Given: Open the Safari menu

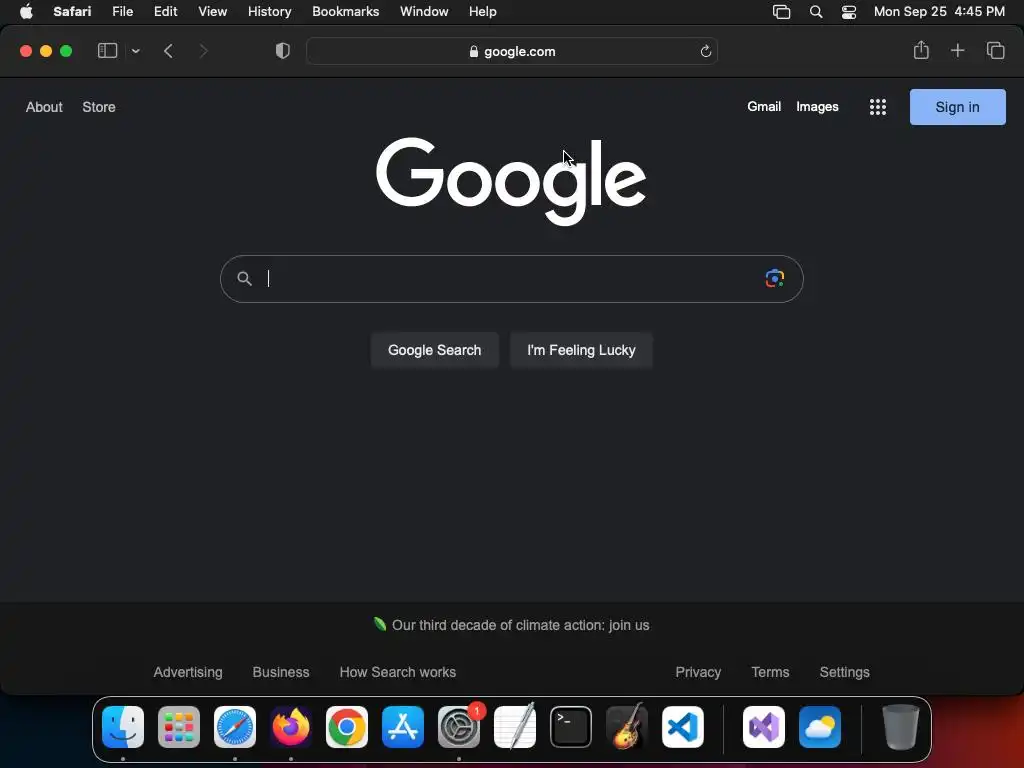Looking at the screenshot, I should 72,12.
